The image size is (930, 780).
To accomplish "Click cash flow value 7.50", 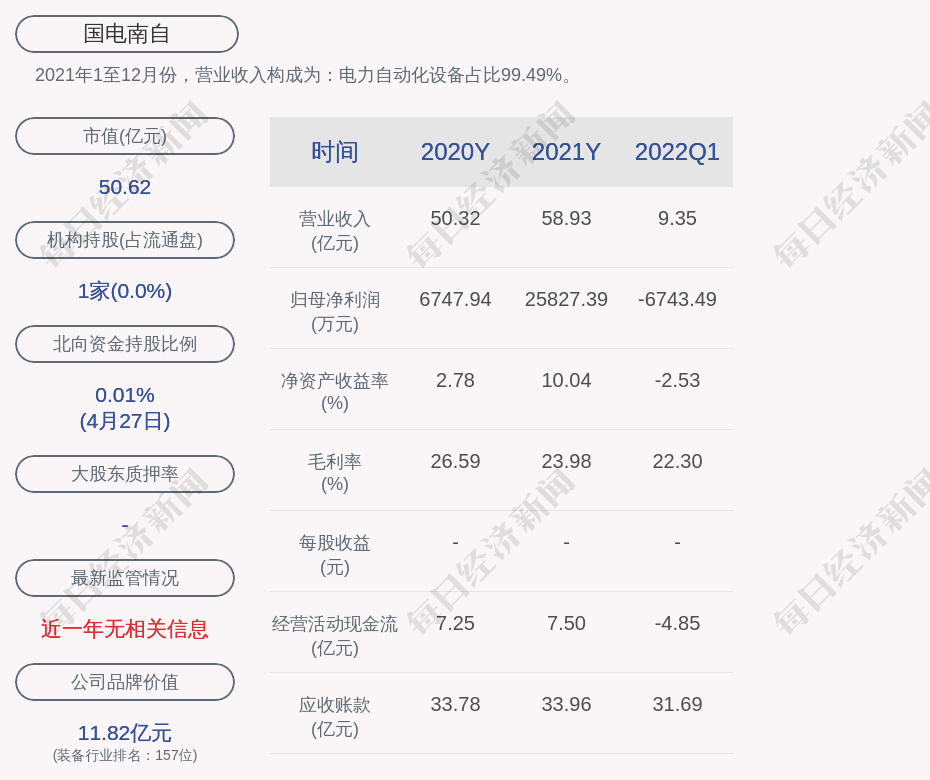I will (566, 623).
